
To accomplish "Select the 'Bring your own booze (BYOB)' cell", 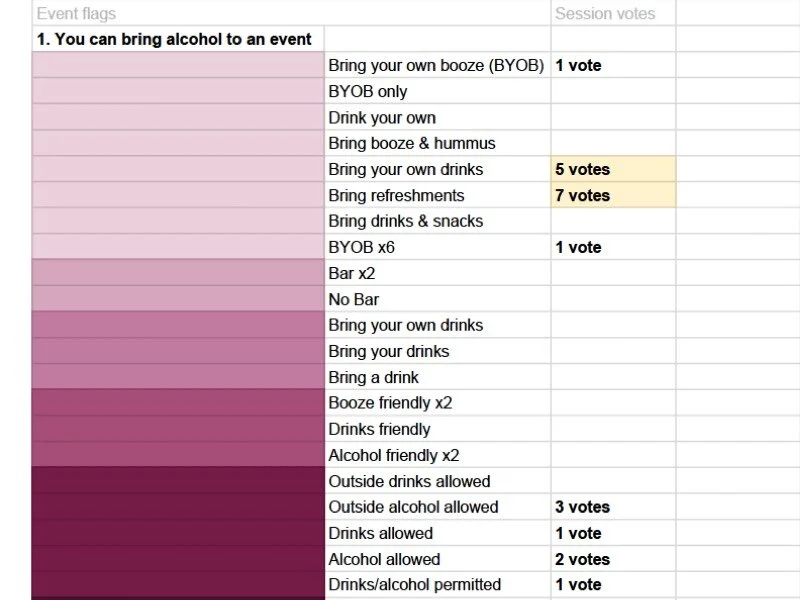I will (x=437, y=65).
